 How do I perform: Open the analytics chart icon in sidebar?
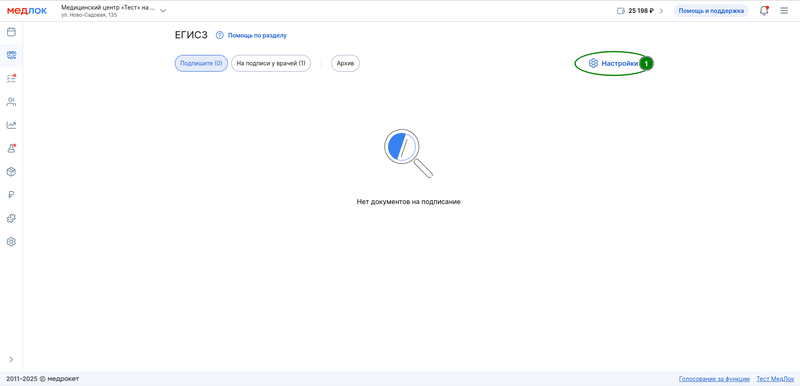[11, 125]
